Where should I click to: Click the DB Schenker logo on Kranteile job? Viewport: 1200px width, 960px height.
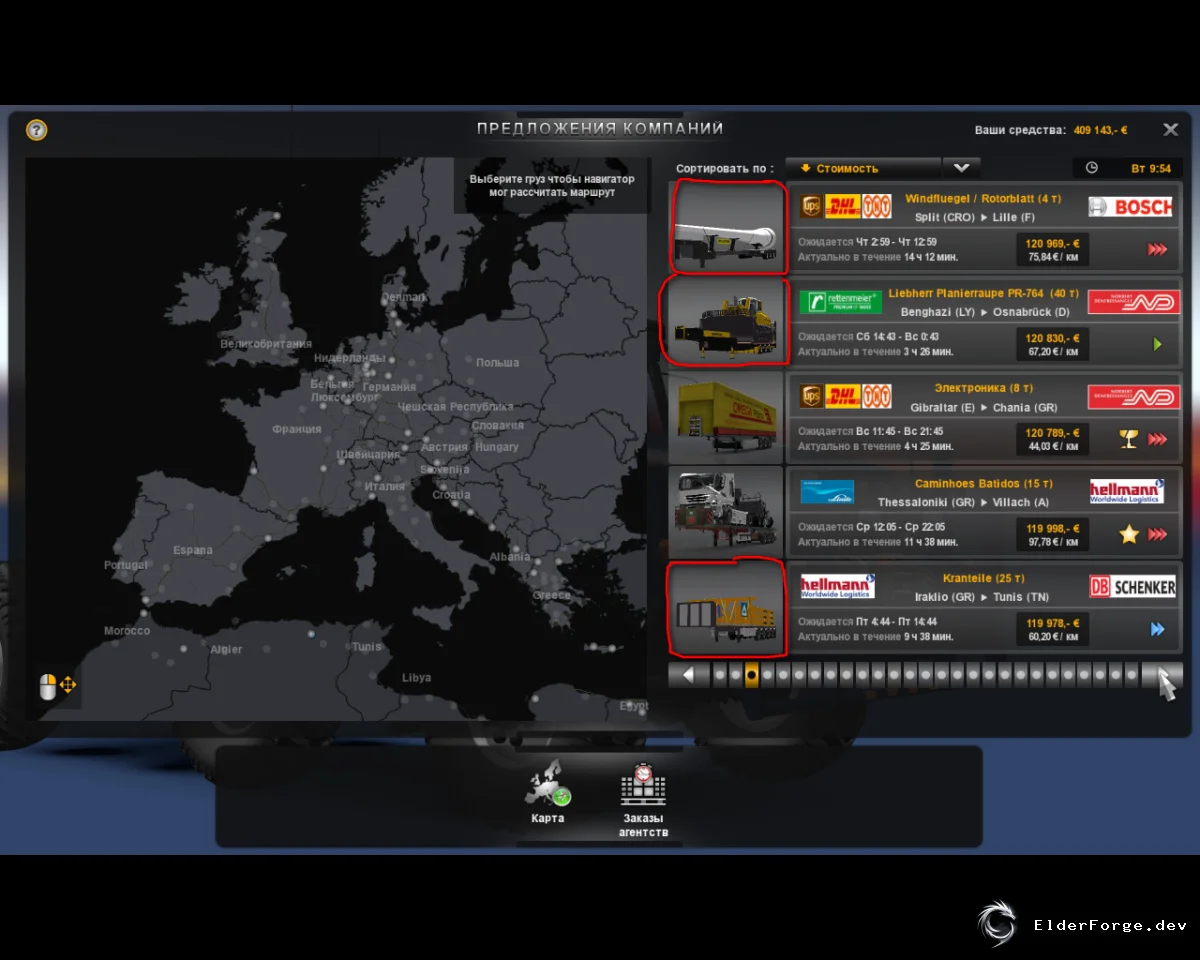tap(1133, 587)
